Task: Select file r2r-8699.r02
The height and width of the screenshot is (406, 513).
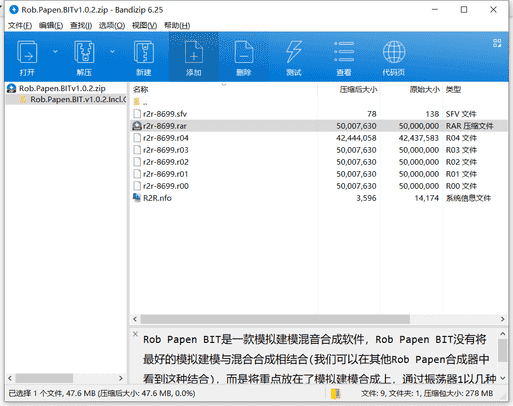Action: (x=166, y=162)
